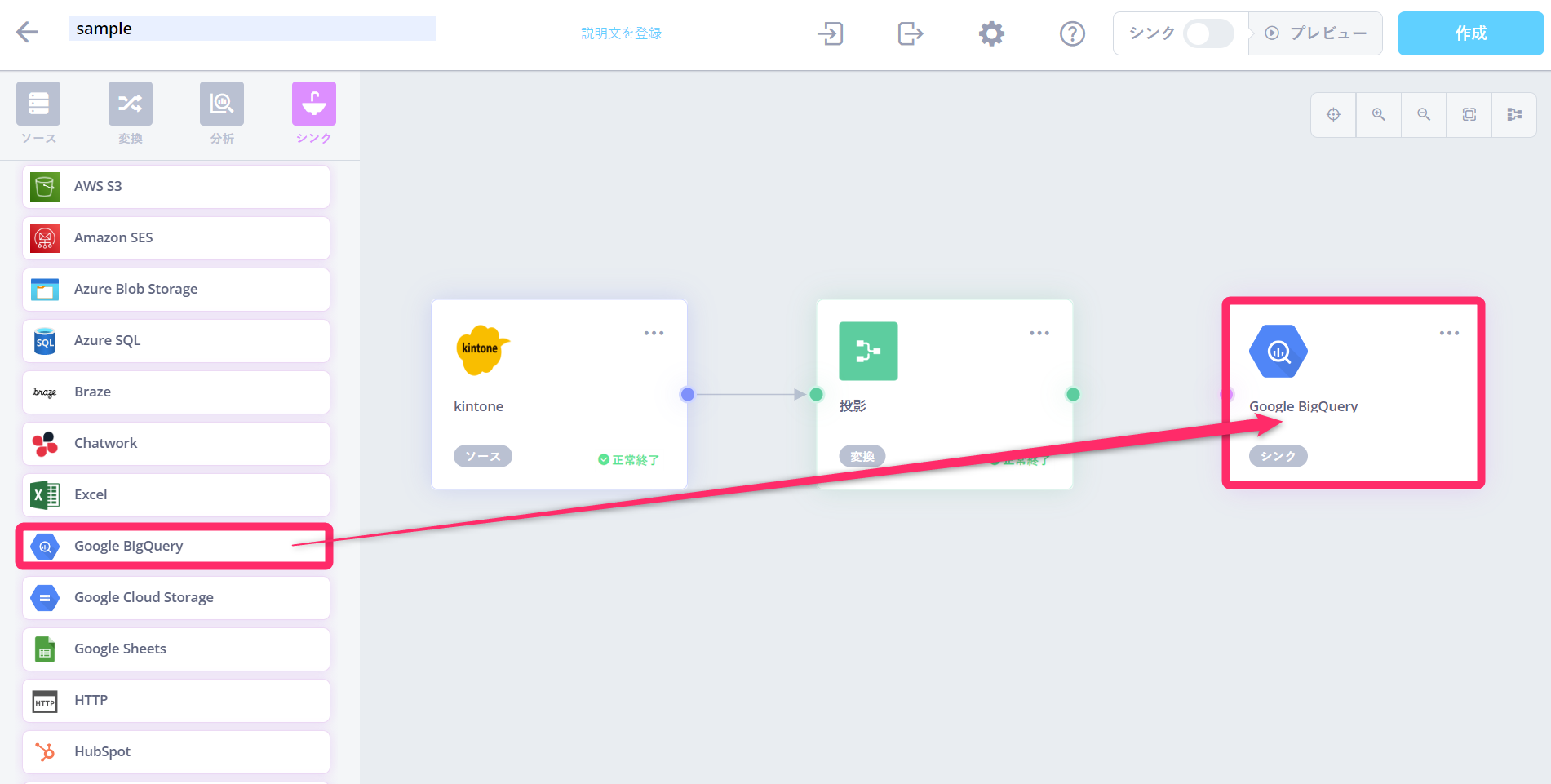
Task: Open kintone node options menu
Action: pos(654,333)
